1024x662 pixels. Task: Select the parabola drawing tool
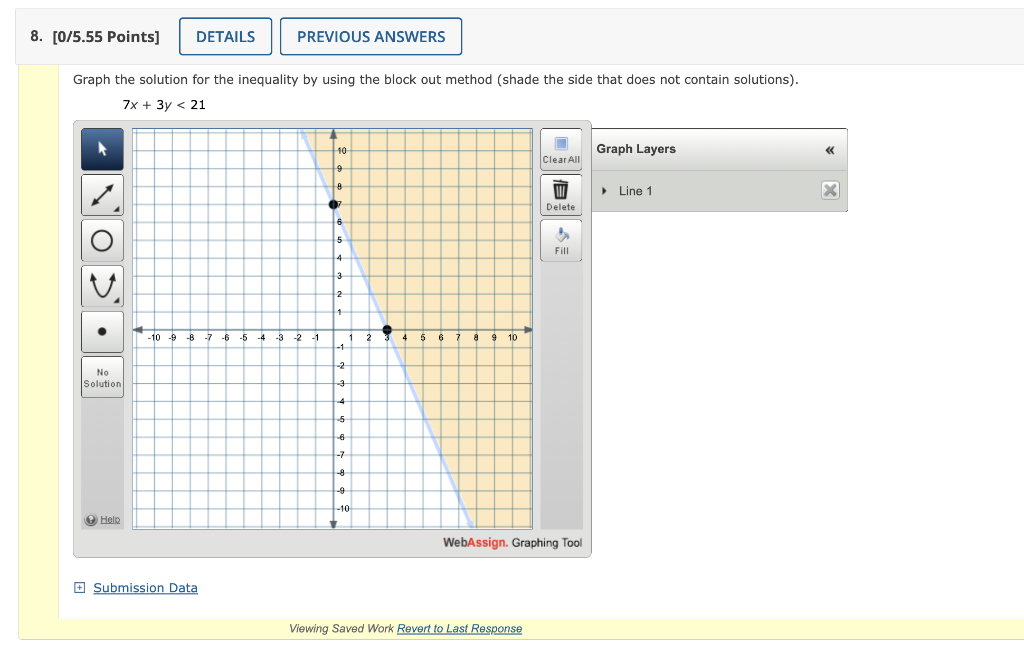click(100, 285)
